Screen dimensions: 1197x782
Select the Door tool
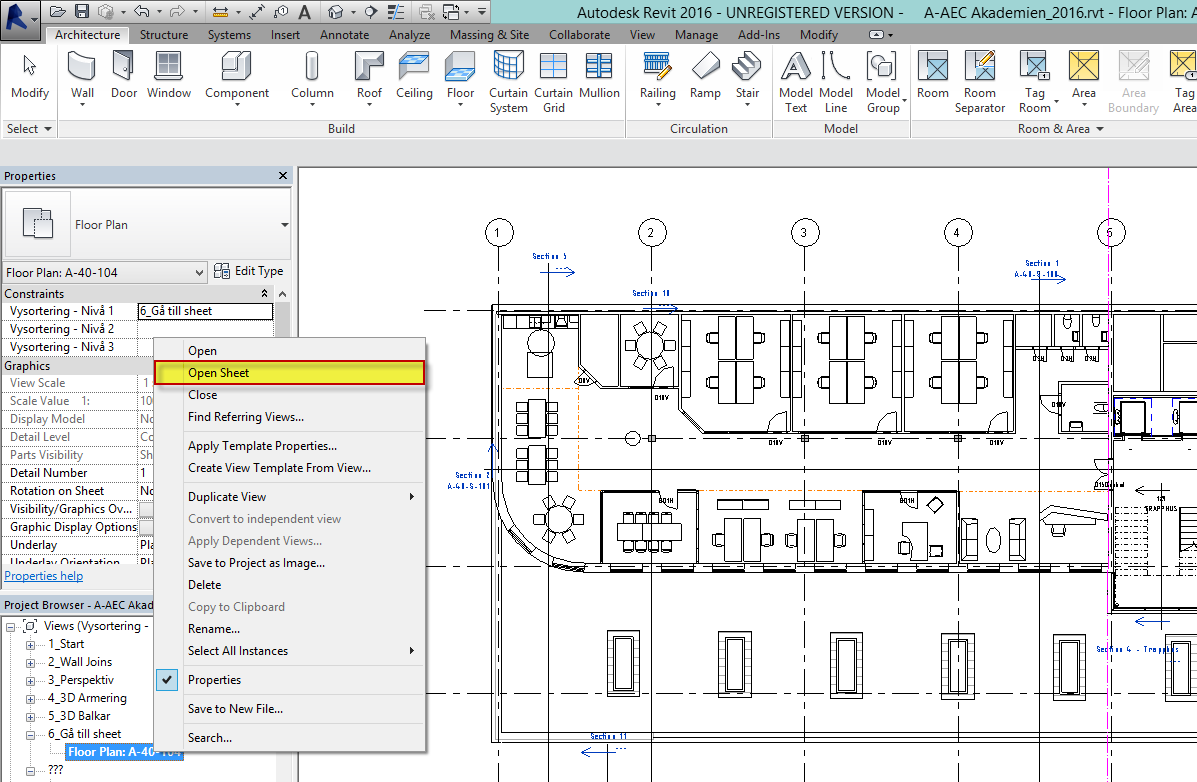tap(124, 75)
